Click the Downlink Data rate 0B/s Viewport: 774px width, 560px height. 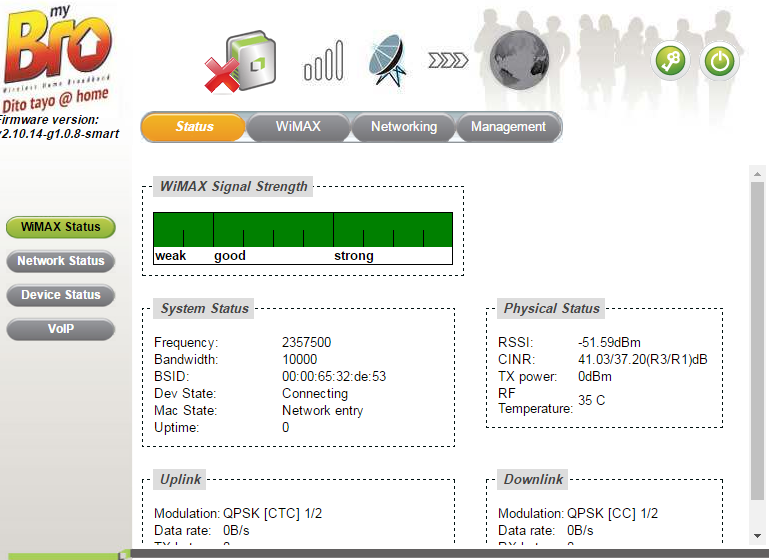pyautogui.click(x=580, y=531)
